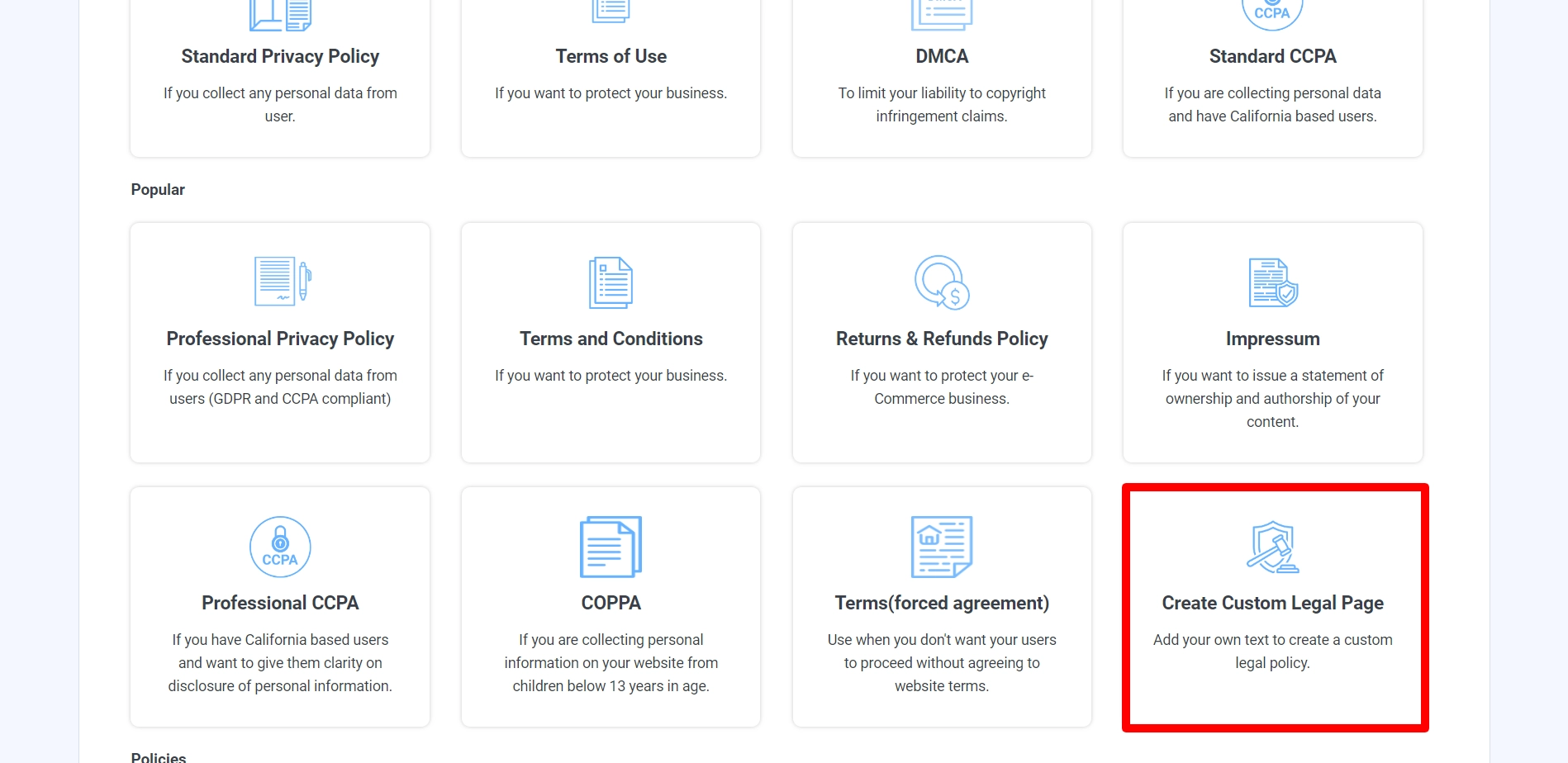Viewport: 1568px width, 763px height.
Task: Open the Standard Privacy Policy template
Action: (280, 78)
